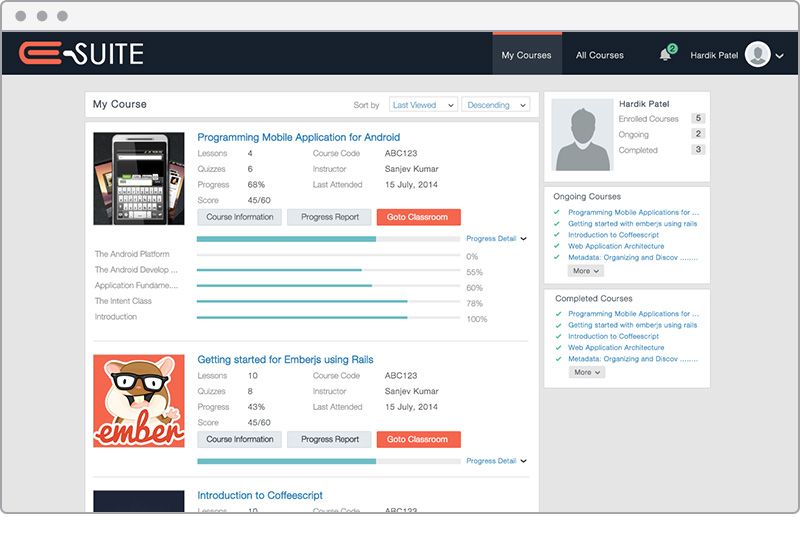Open Getting started with emberjs in Completed Courses
This screenshot has height=560, width=800.
coord(632,325)
